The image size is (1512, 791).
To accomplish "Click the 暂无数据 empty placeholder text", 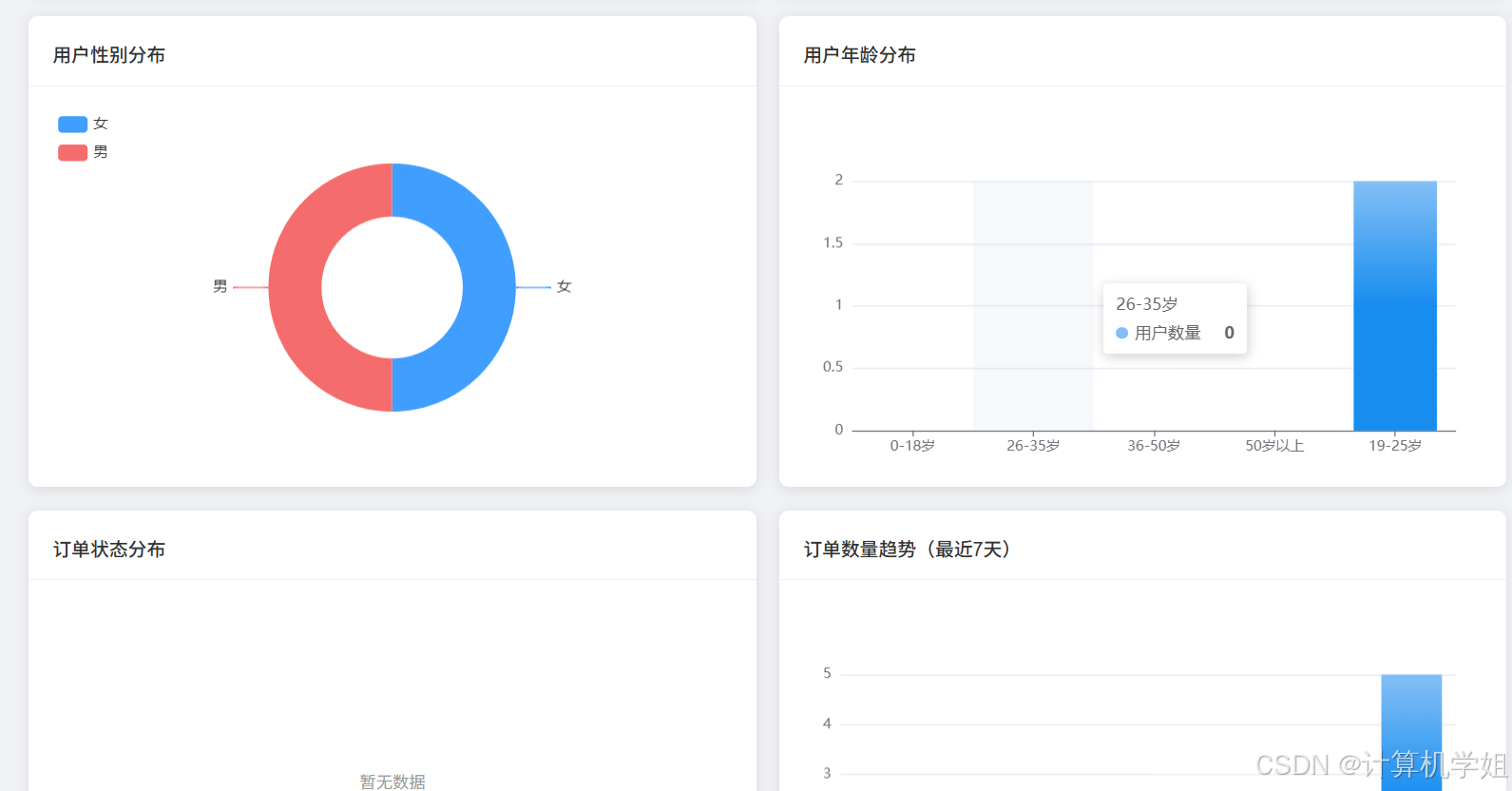I will [392, 781].
